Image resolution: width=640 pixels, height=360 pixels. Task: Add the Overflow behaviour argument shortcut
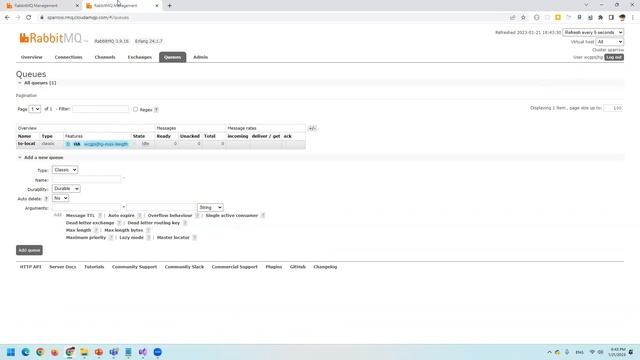170,216
